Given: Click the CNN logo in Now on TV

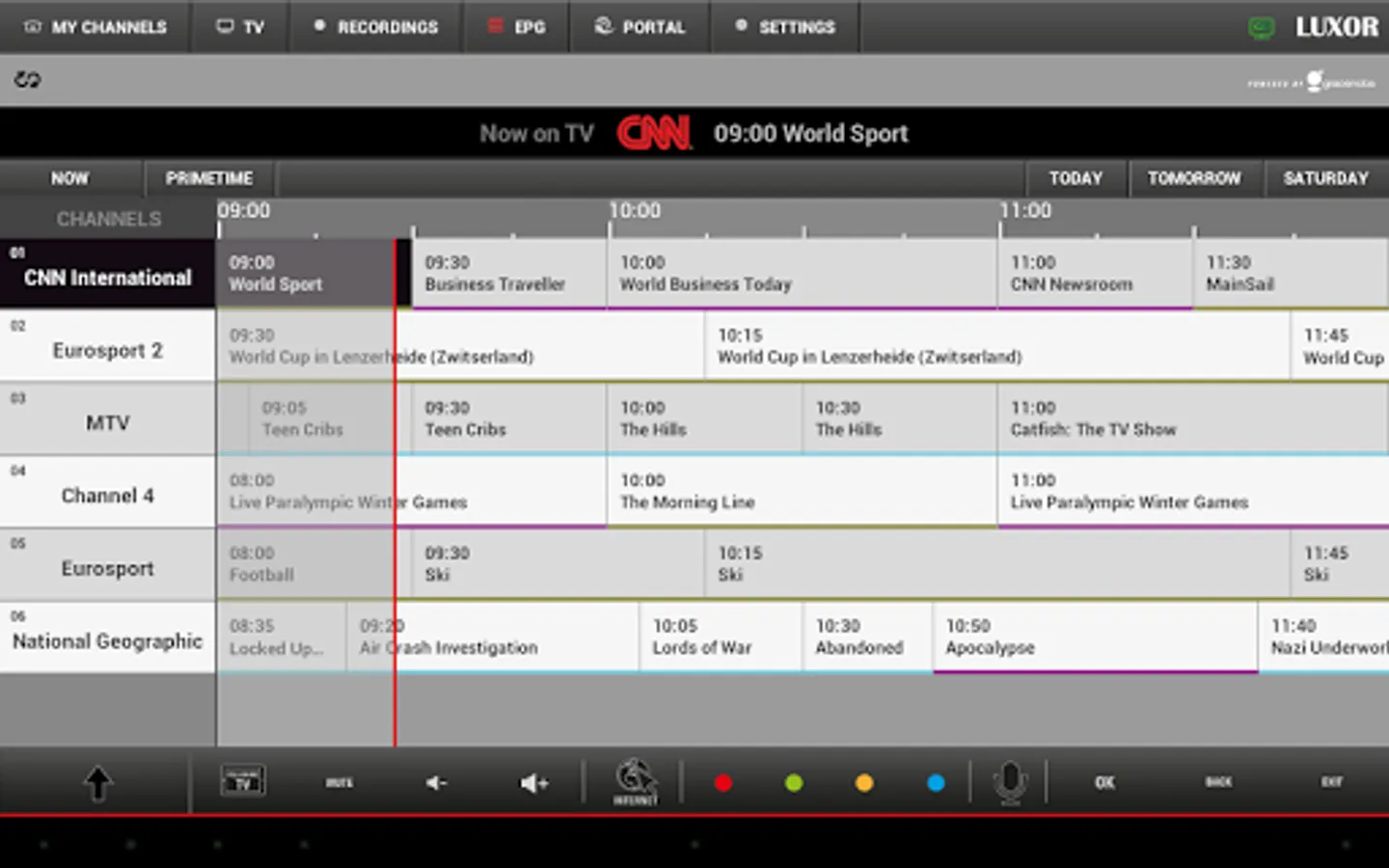Looking at the screenshot, I should (x=654, y=133).
